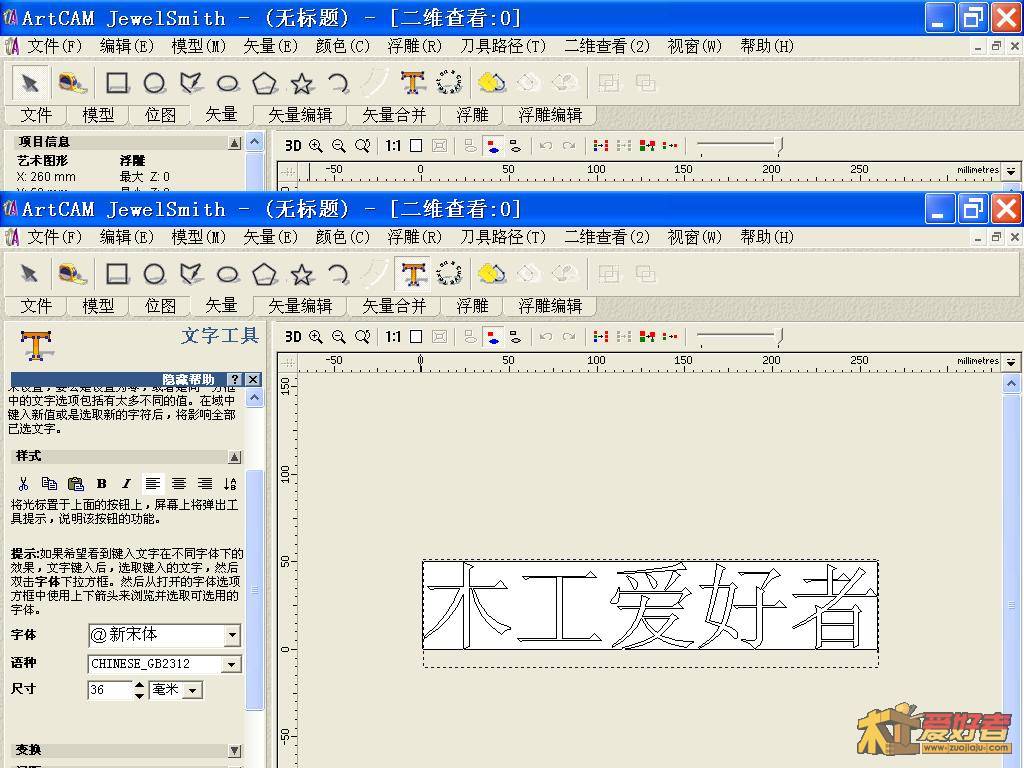Select the arrow tool in lower window
1024x768 pixels.
click(x=29, y=274)
